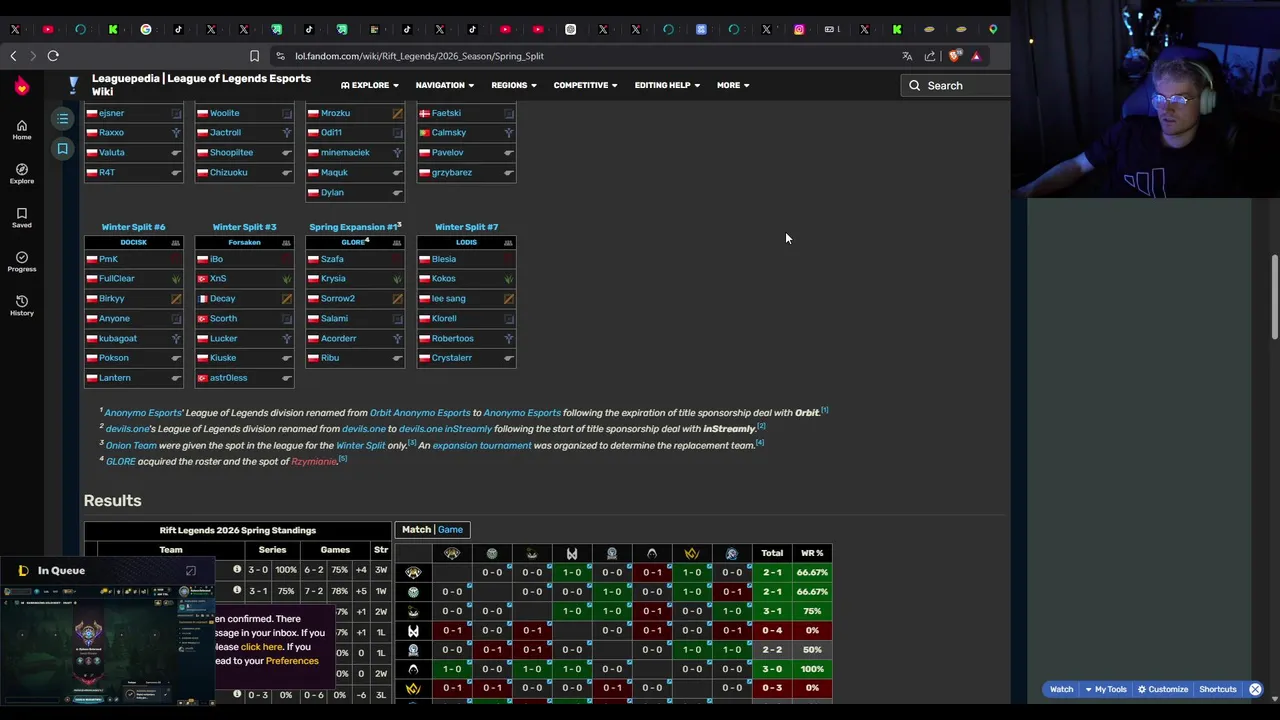
Task: Open the share icon in address bar
Action: pyautogui.click(x=930, y=56)
